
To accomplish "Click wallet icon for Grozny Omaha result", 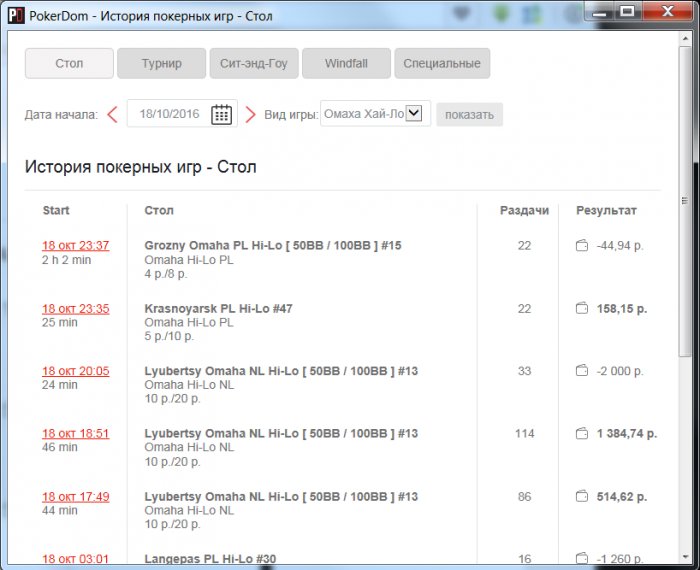I will point(582,246).
